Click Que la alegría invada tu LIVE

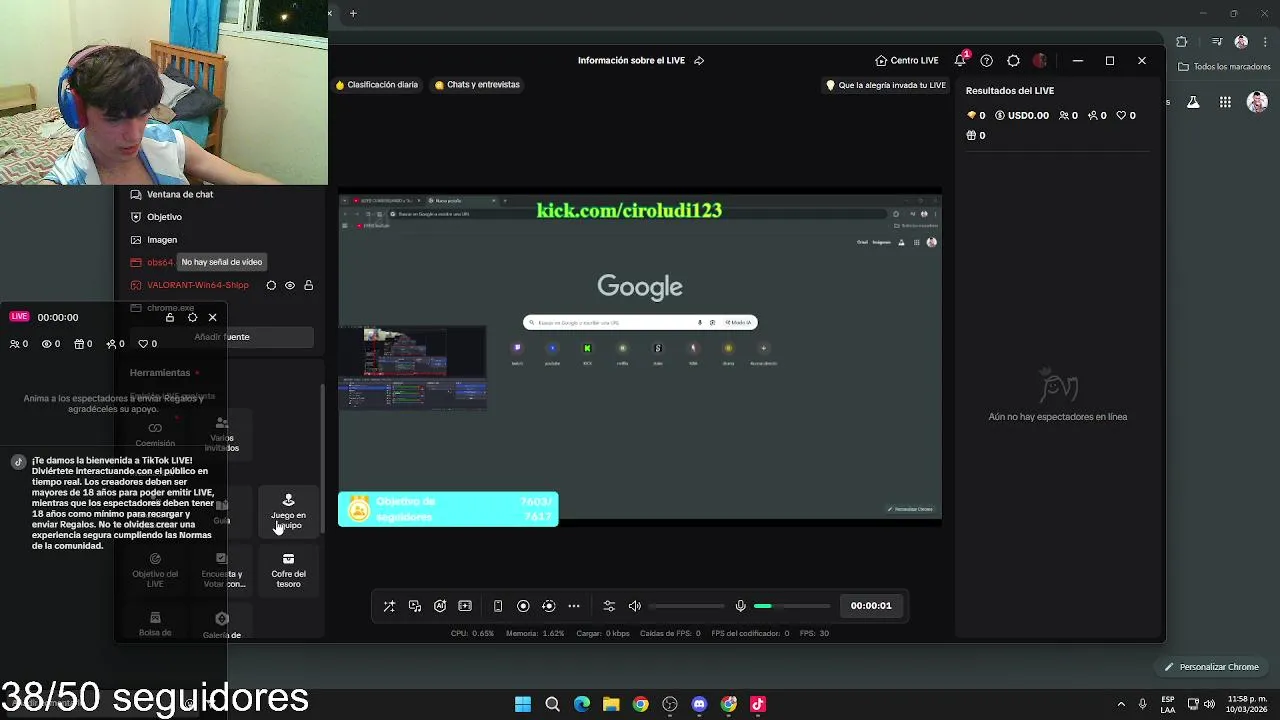[885, 85]
